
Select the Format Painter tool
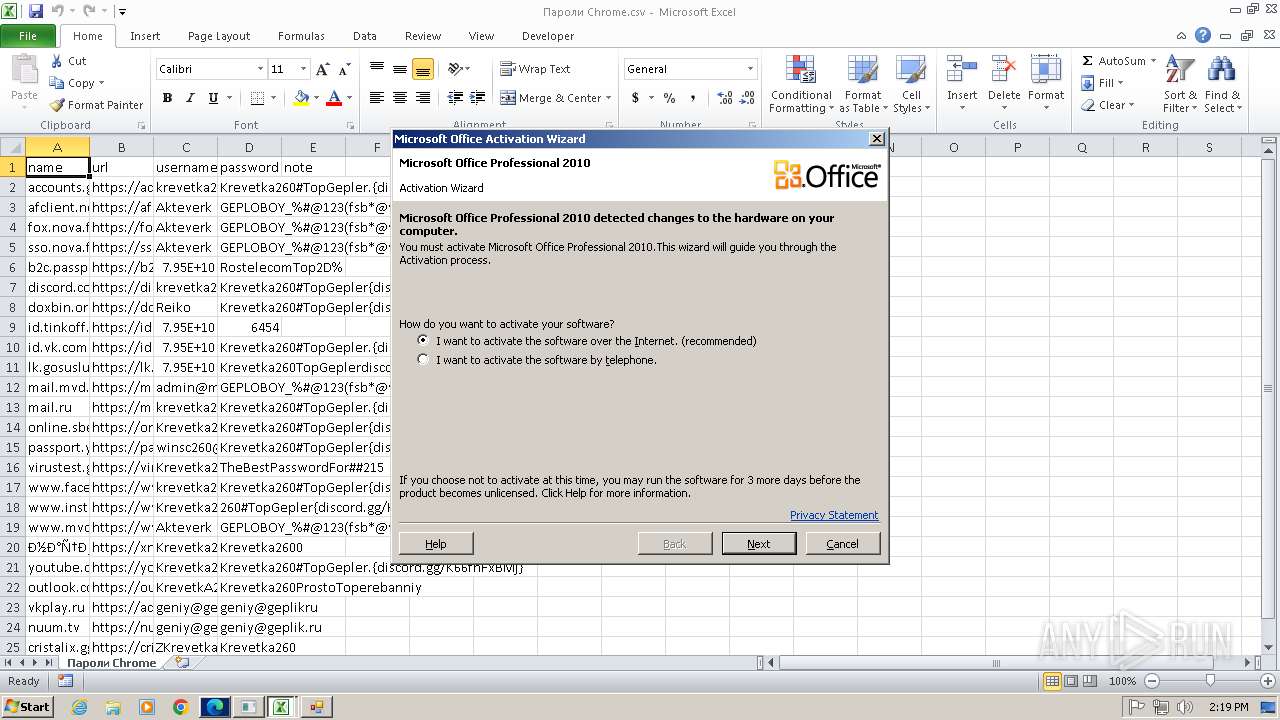click(97, 105)
